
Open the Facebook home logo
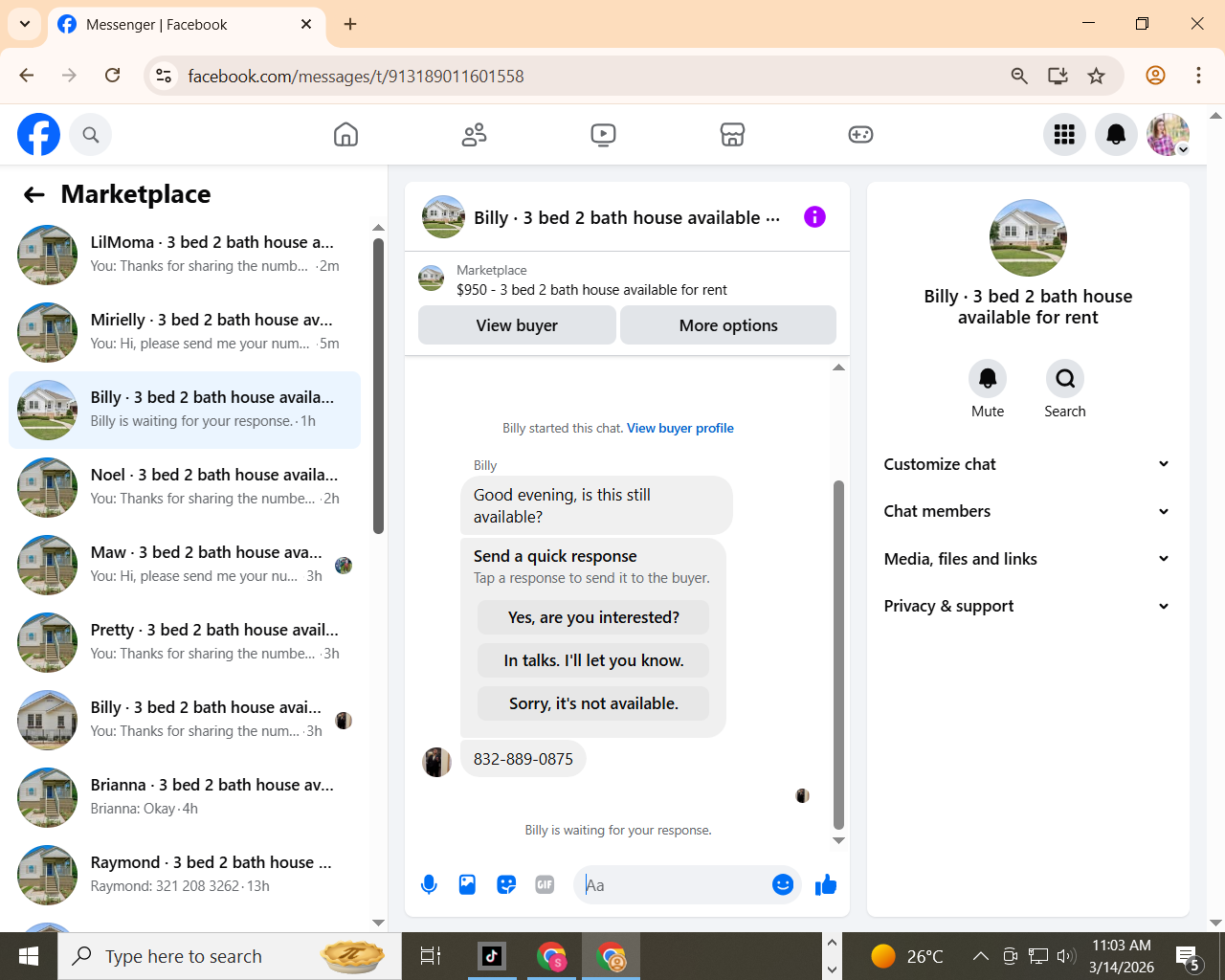click(38, 135)
